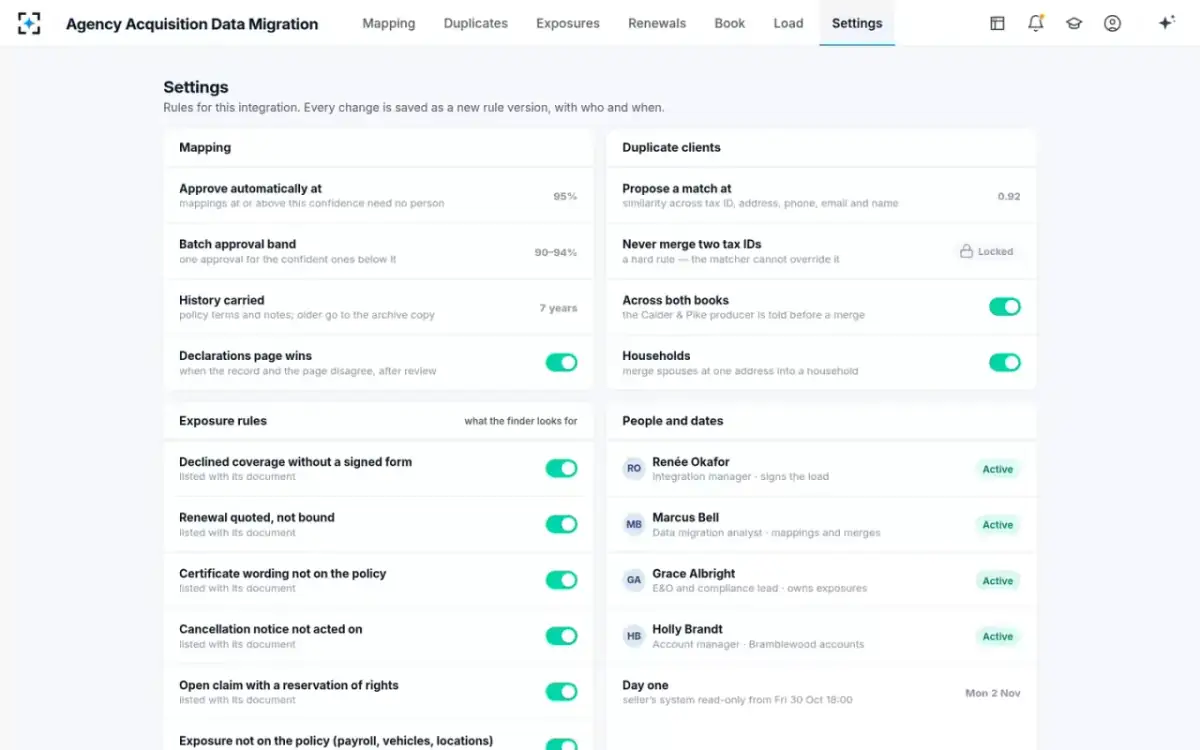
Task: Toggle Open claim with a reservation of rights
Action: 561,692
